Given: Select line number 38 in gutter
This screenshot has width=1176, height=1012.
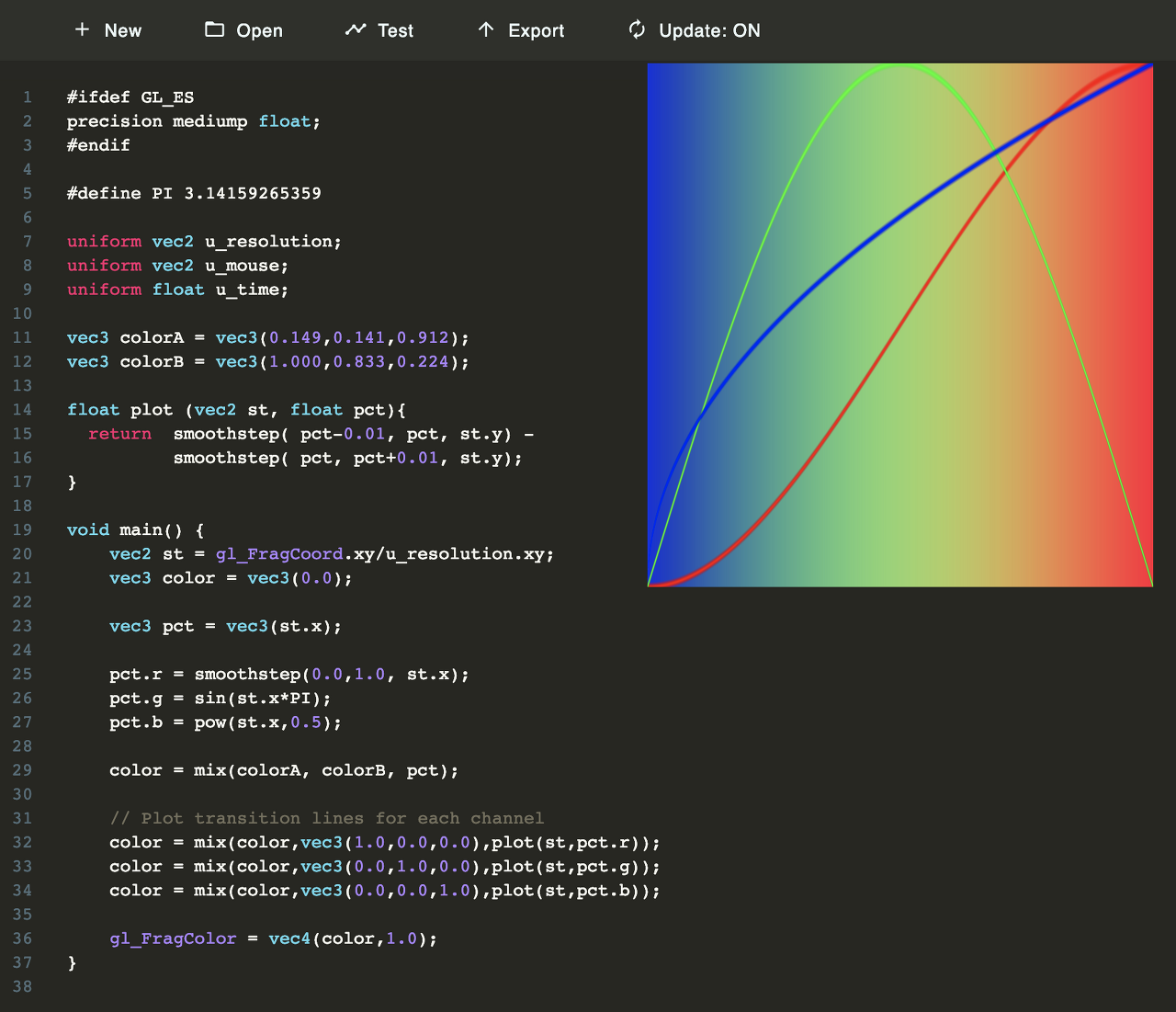Looking at the screenshot, I should 22,986.
